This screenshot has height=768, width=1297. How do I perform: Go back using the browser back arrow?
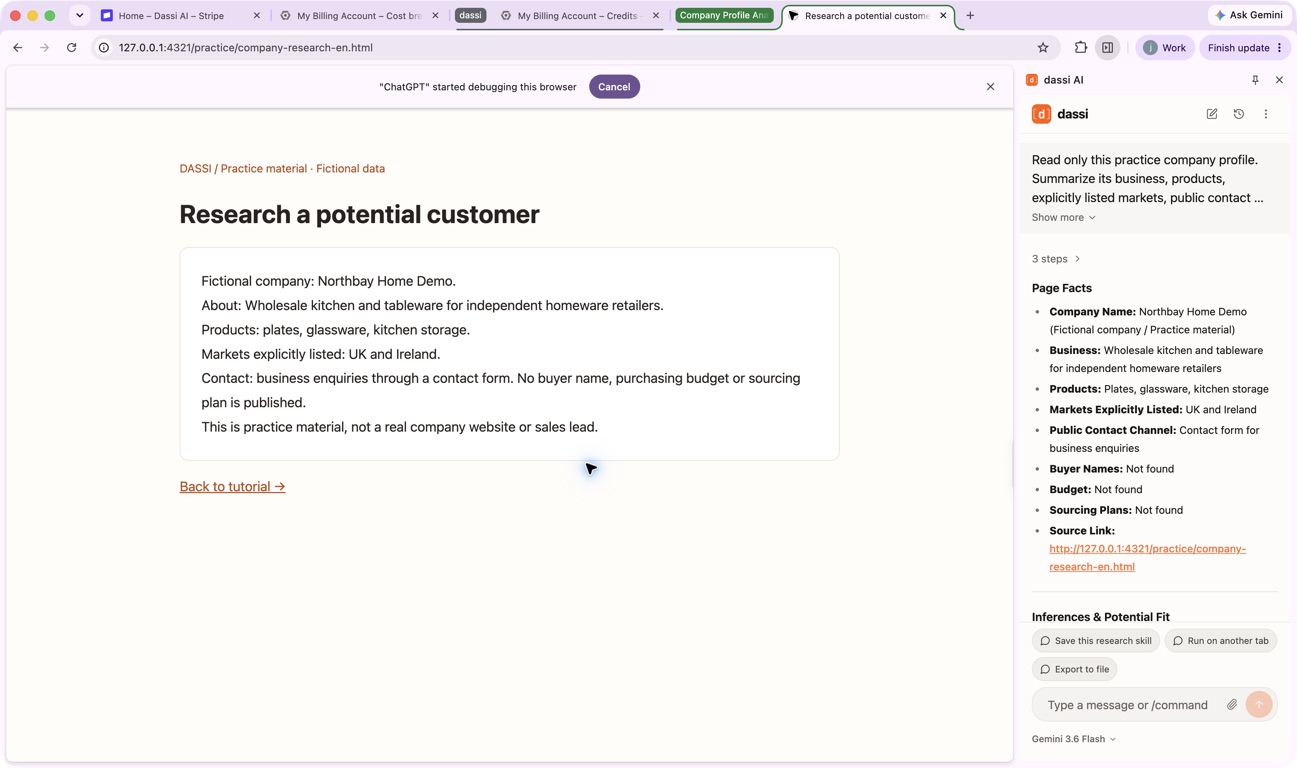pyautogui.click(x=18, y=47)
